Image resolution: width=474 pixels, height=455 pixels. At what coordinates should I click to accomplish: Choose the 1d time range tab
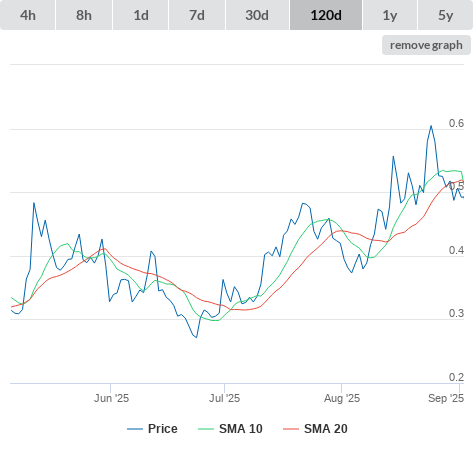click(x=141, y=15)
